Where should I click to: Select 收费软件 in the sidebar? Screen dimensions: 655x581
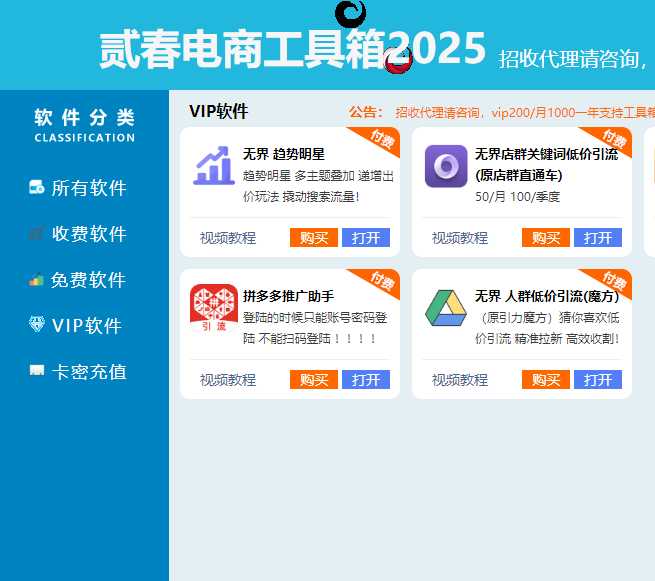(x=77, y=234)
